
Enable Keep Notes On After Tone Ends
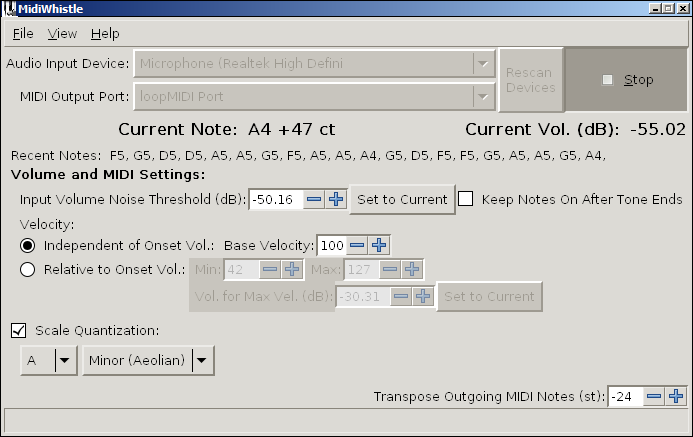click(x=466, y=199)
